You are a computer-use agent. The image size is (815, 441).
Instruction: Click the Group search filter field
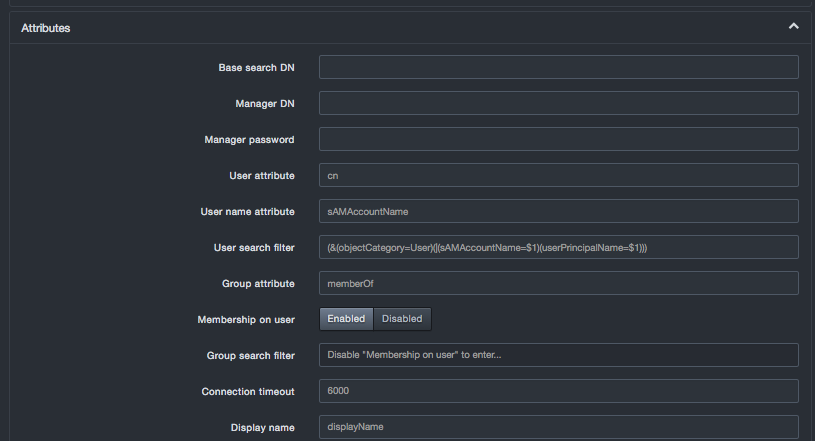click(558, 355)
